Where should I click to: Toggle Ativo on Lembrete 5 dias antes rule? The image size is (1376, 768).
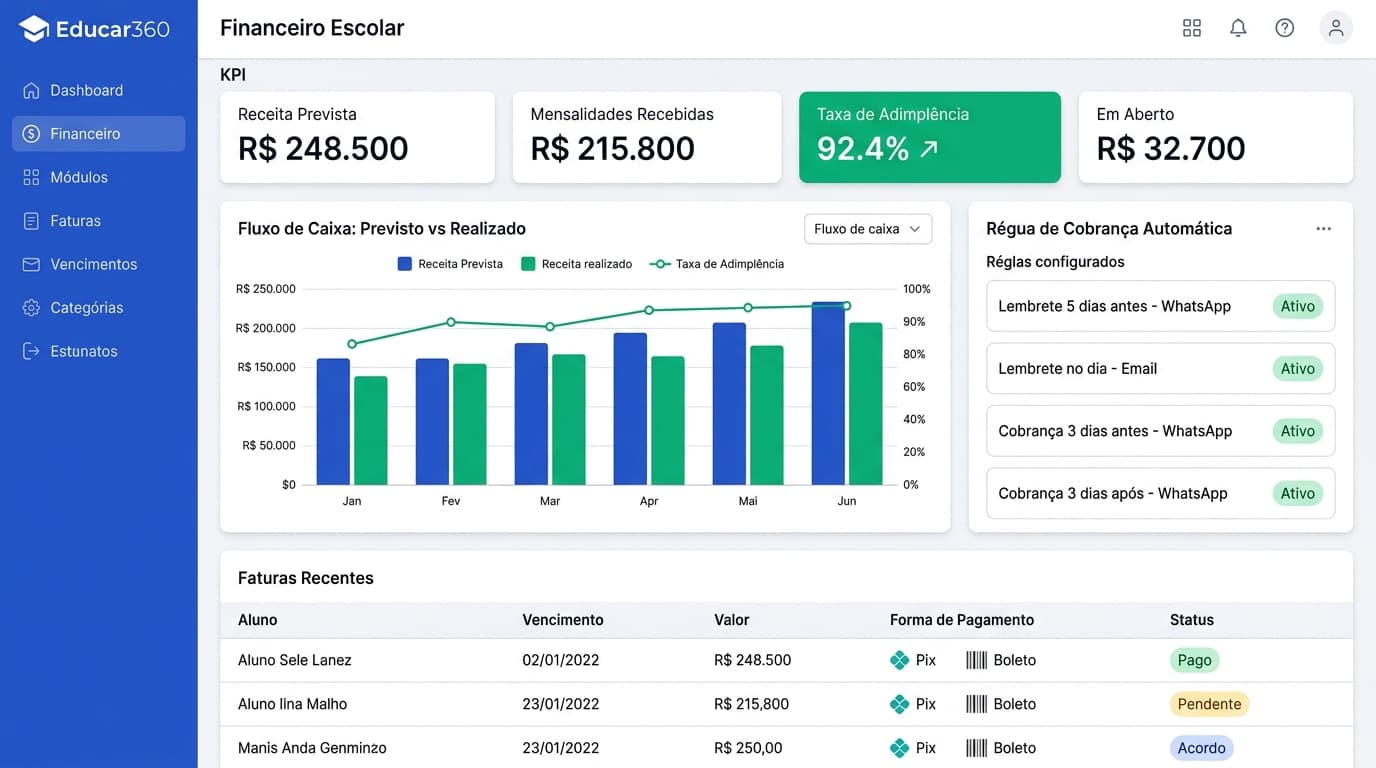tap(1297, 306)
